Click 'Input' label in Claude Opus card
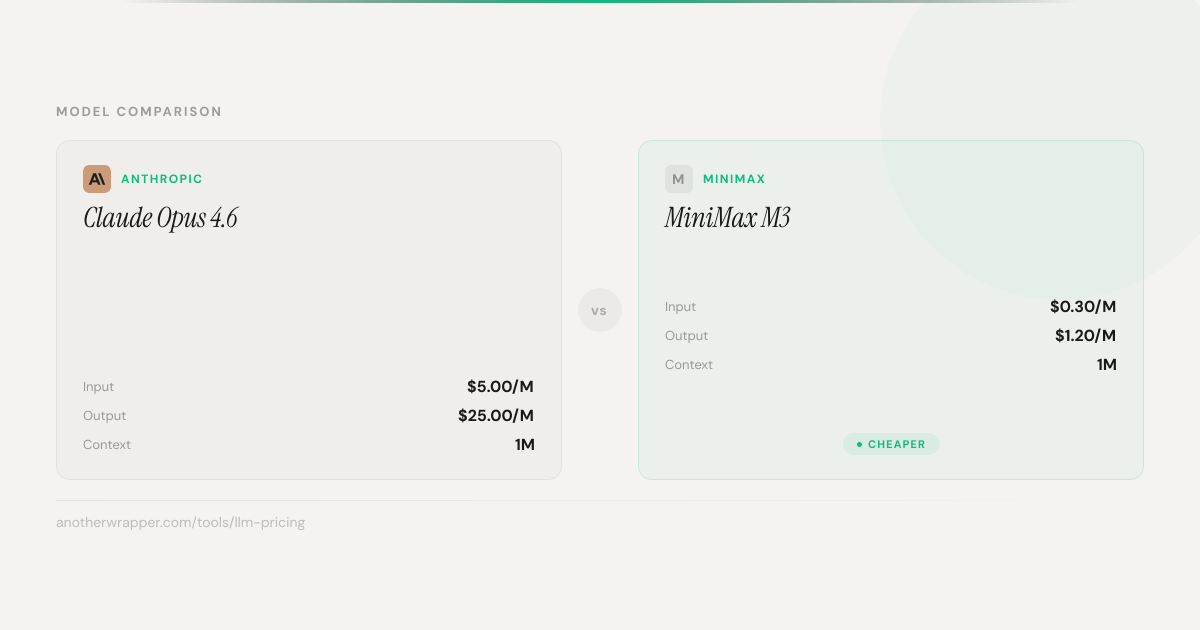The image size is (1200, 630). [99, 387]
